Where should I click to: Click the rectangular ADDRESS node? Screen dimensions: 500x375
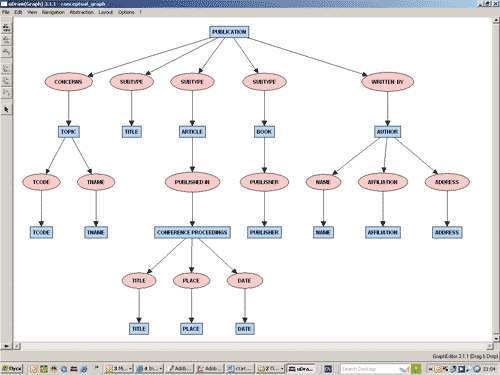click(447, 232)
